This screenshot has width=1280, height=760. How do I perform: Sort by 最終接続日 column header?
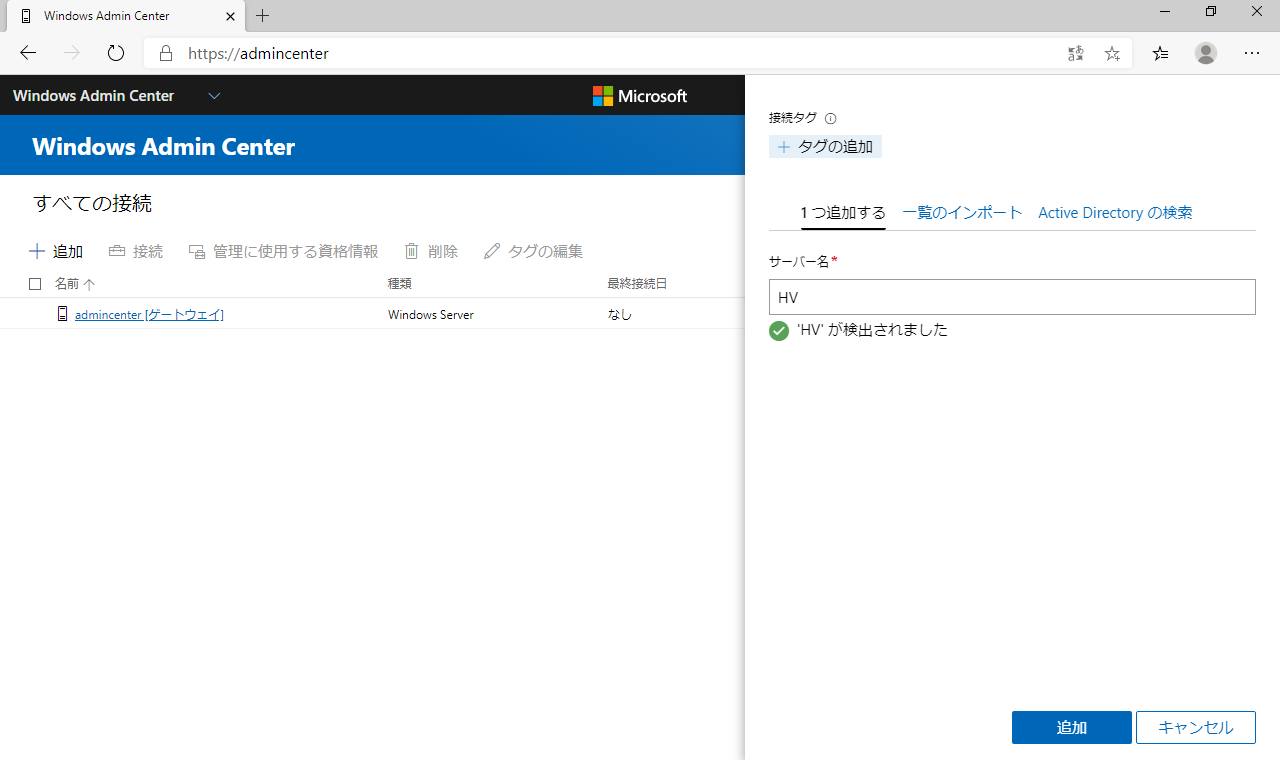(637, 284)
